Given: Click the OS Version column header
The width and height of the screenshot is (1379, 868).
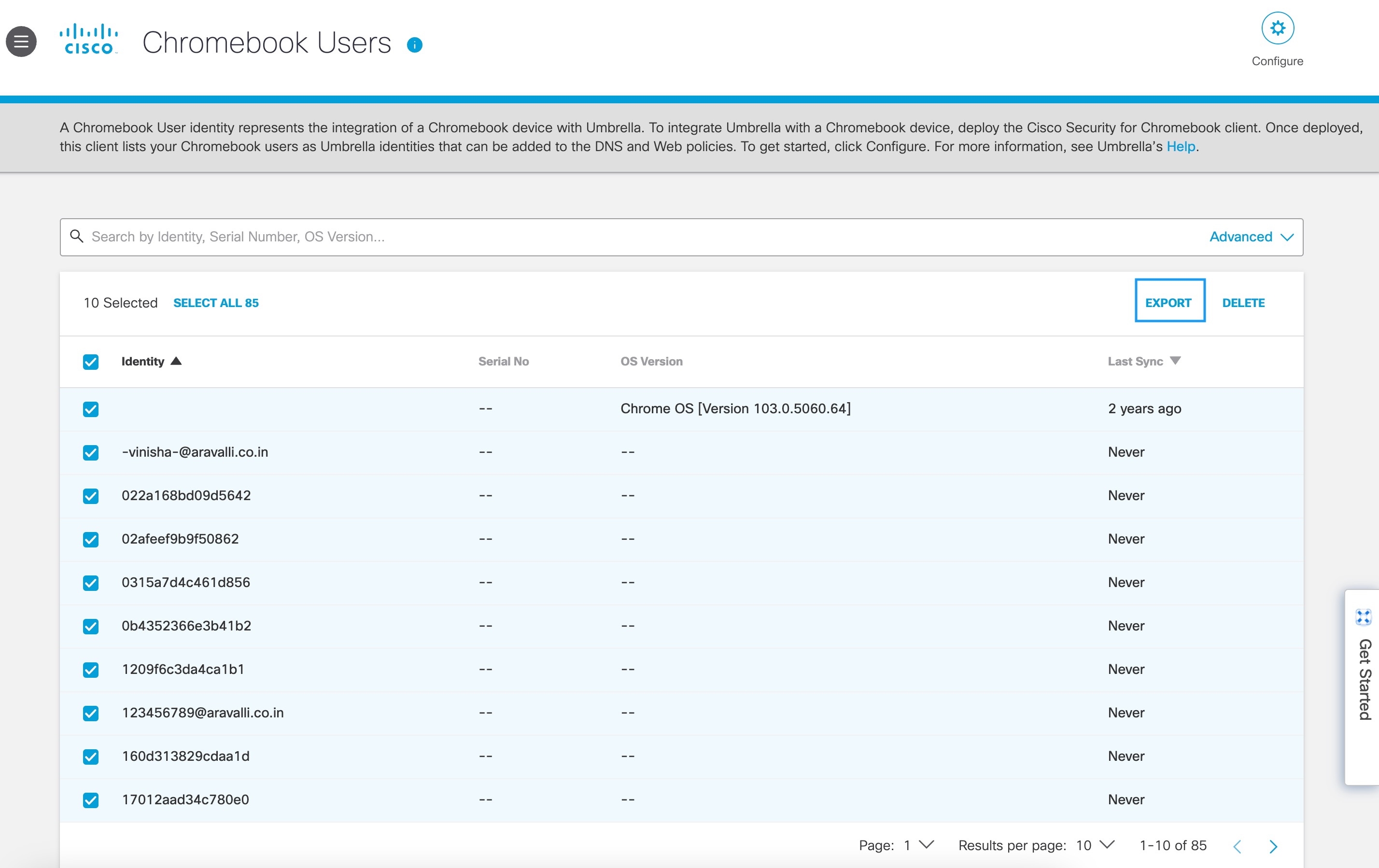Looking at the screenshot, I should 651,361.
